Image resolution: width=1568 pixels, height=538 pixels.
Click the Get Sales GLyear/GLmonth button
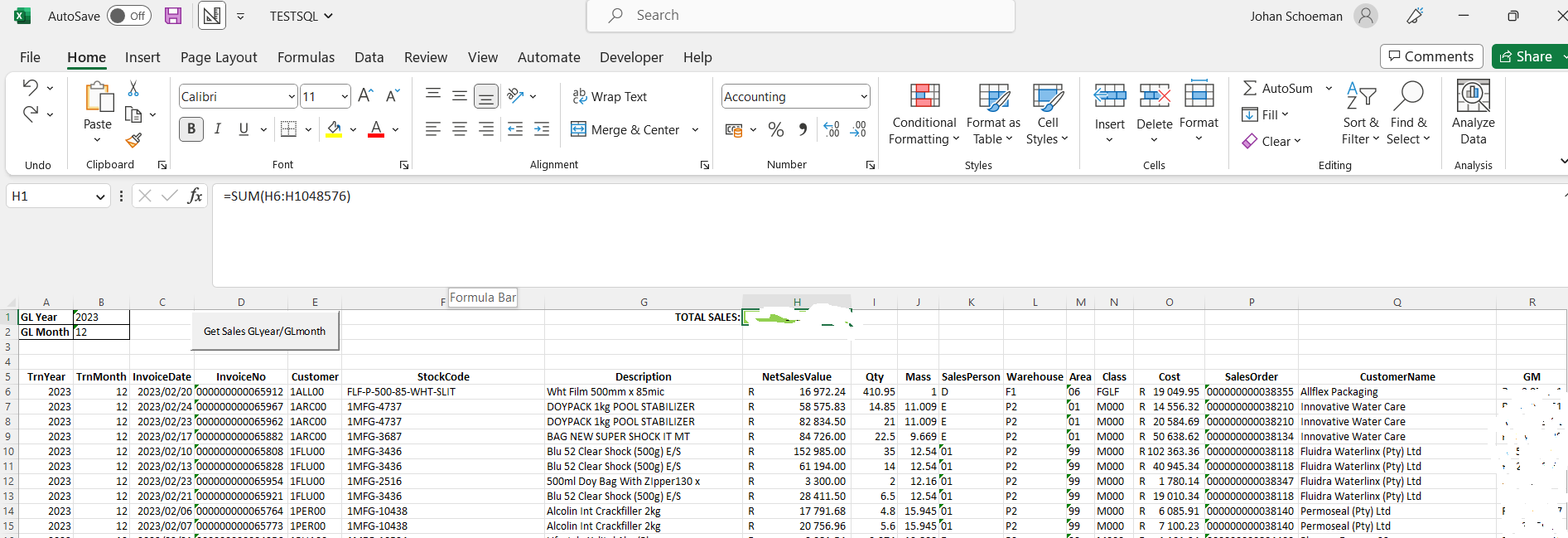(265, 332)
